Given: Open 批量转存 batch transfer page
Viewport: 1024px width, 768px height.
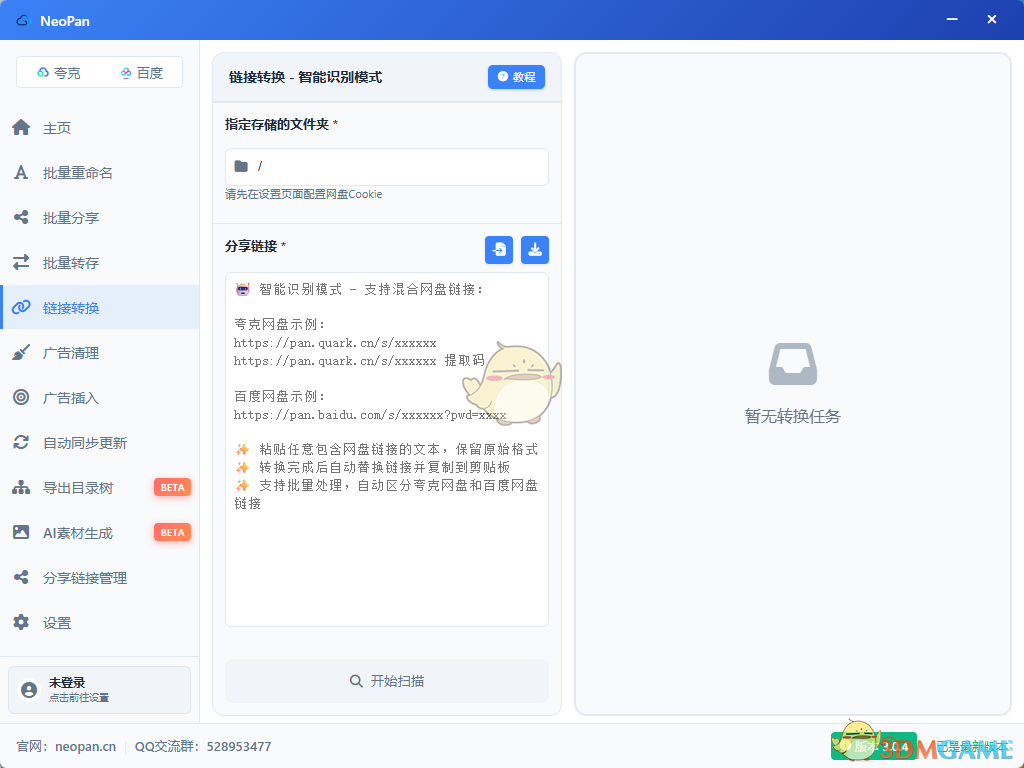Looking at the screenshot, I should click(71, 263).
